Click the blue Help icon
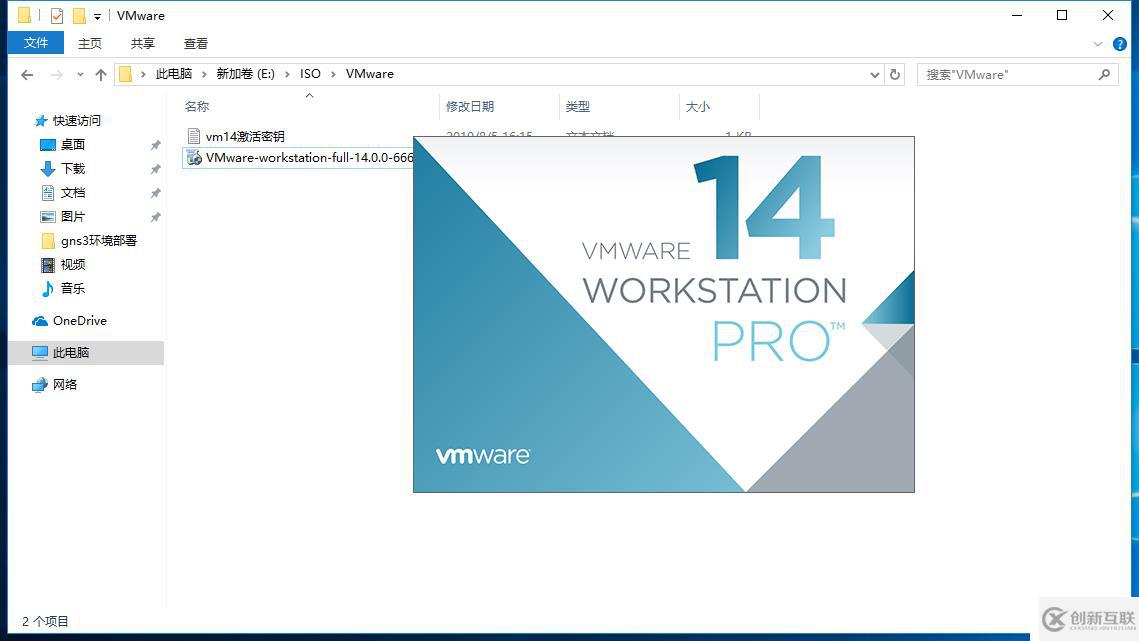Screen dimensions: 1139x641 [1120, 43]
